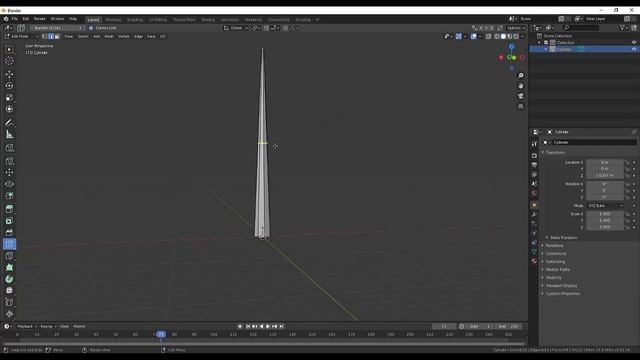The width and height of the screenshot is (640, 360).
Task: Select the Cursor tool in toolbar
Action: (9, 61)
